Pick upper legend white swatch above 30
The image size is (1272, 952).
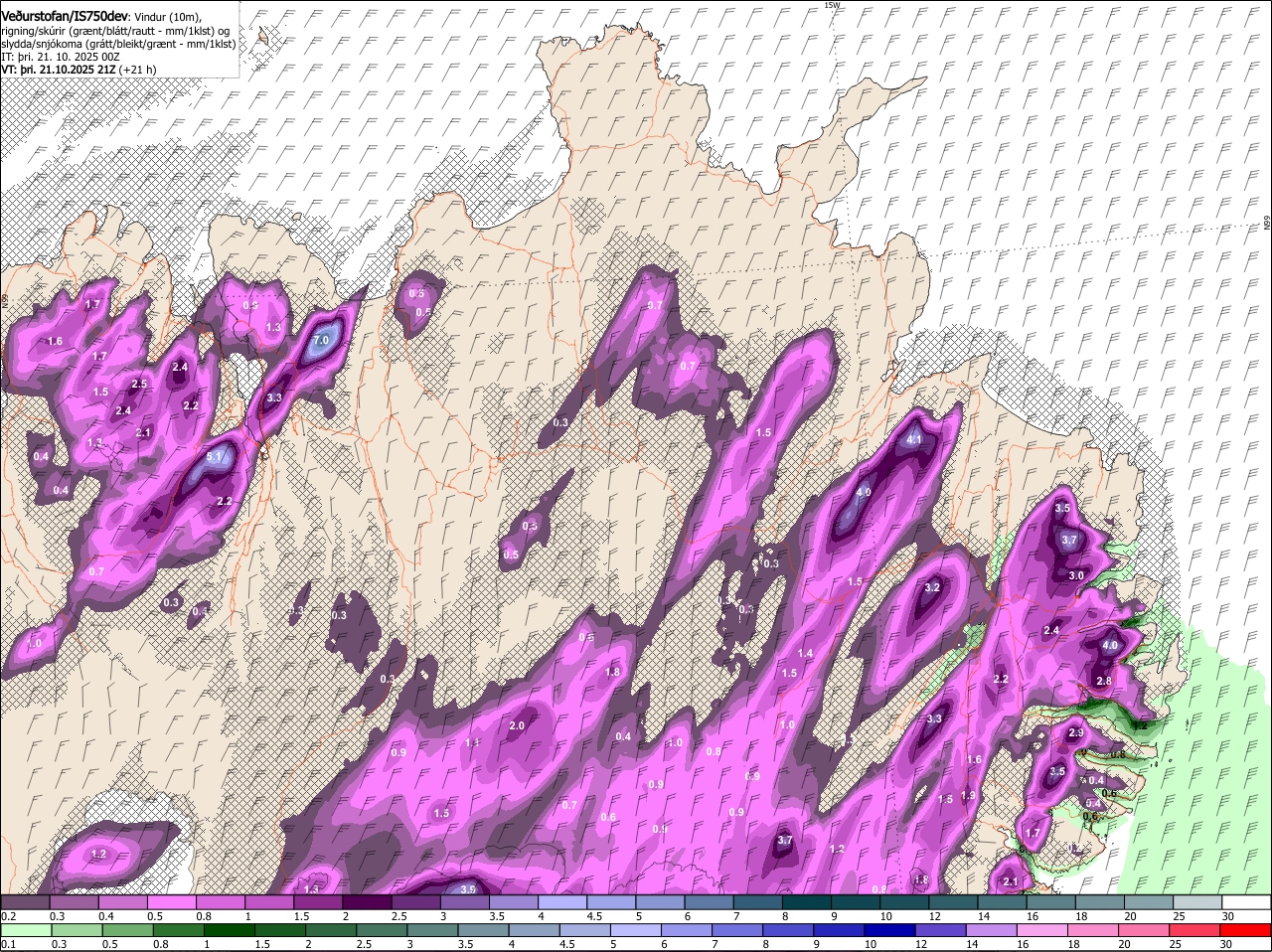[x=1247, y=901]
